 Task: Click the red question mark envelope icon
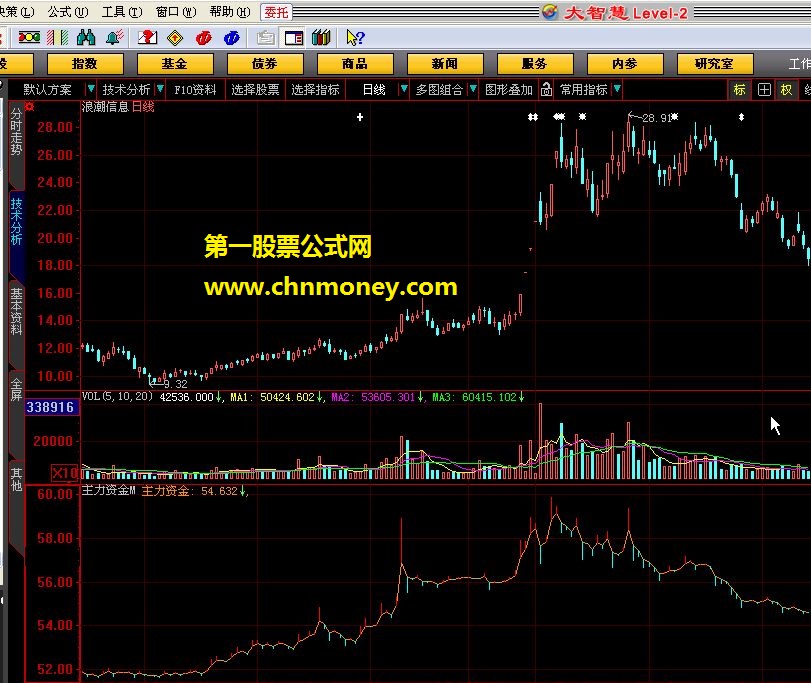point(147,38)
